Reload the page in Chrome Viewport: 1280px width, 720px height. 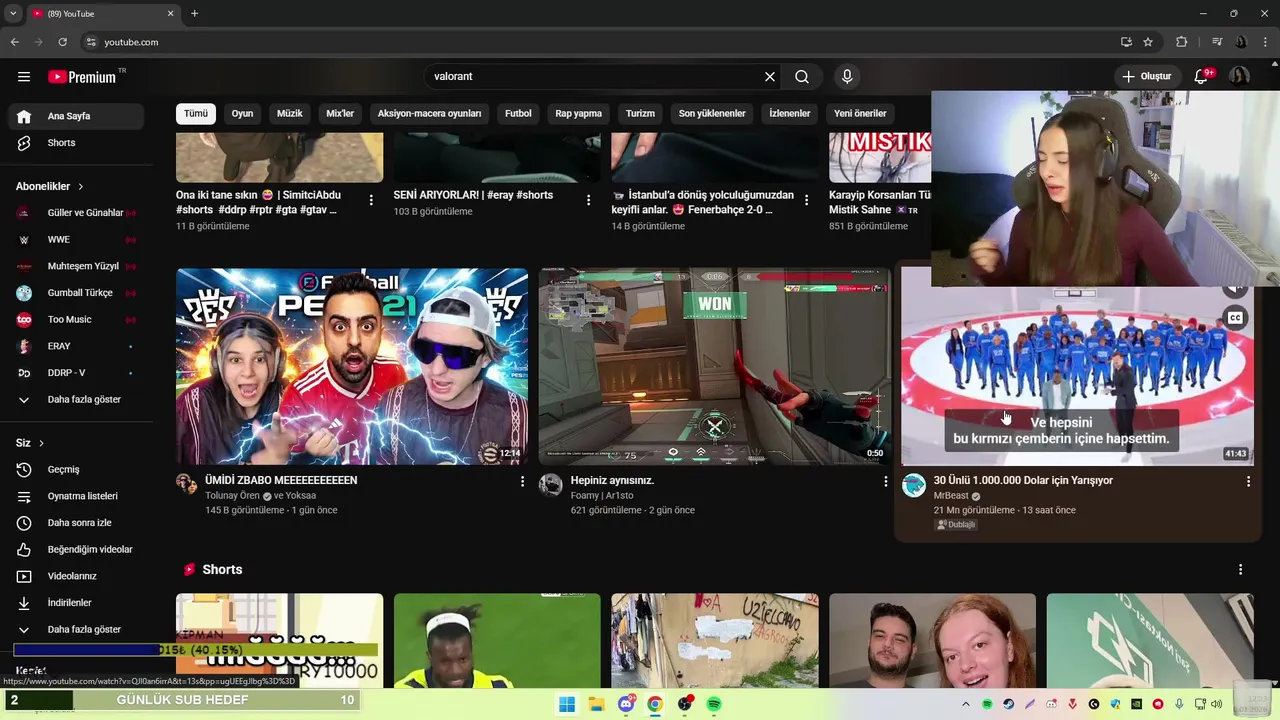coord(62,42)
